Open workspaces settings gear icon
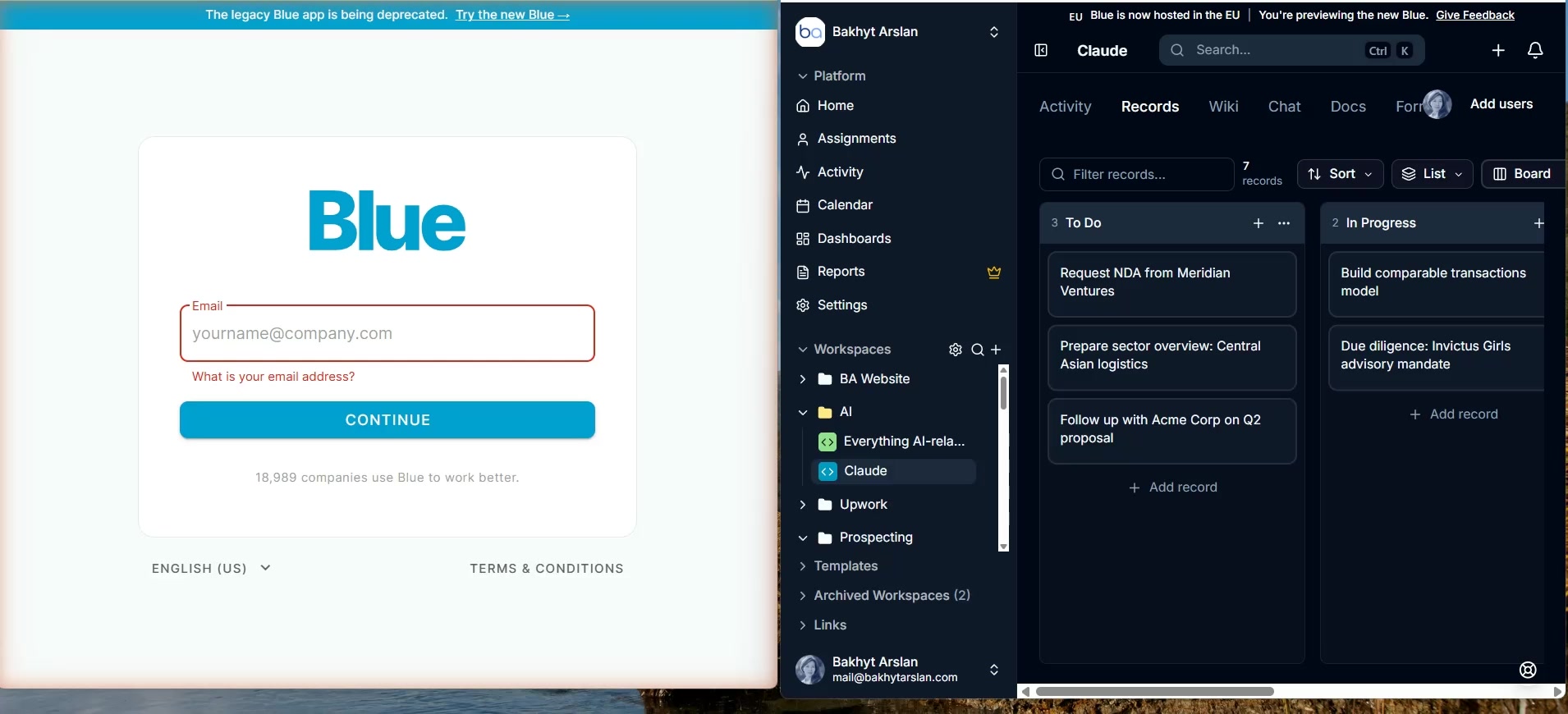The height and width of the screenshot is (714, 1568). point(956,350)
